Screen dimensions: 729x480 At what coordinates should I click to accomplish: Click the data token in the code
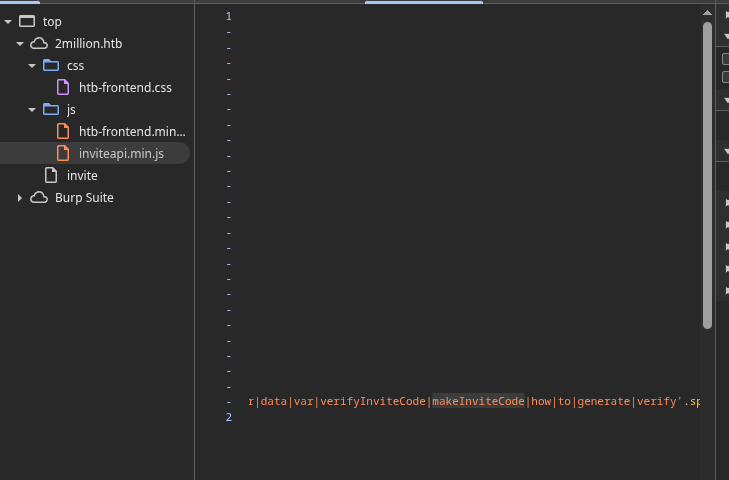[x=274, y=401]
